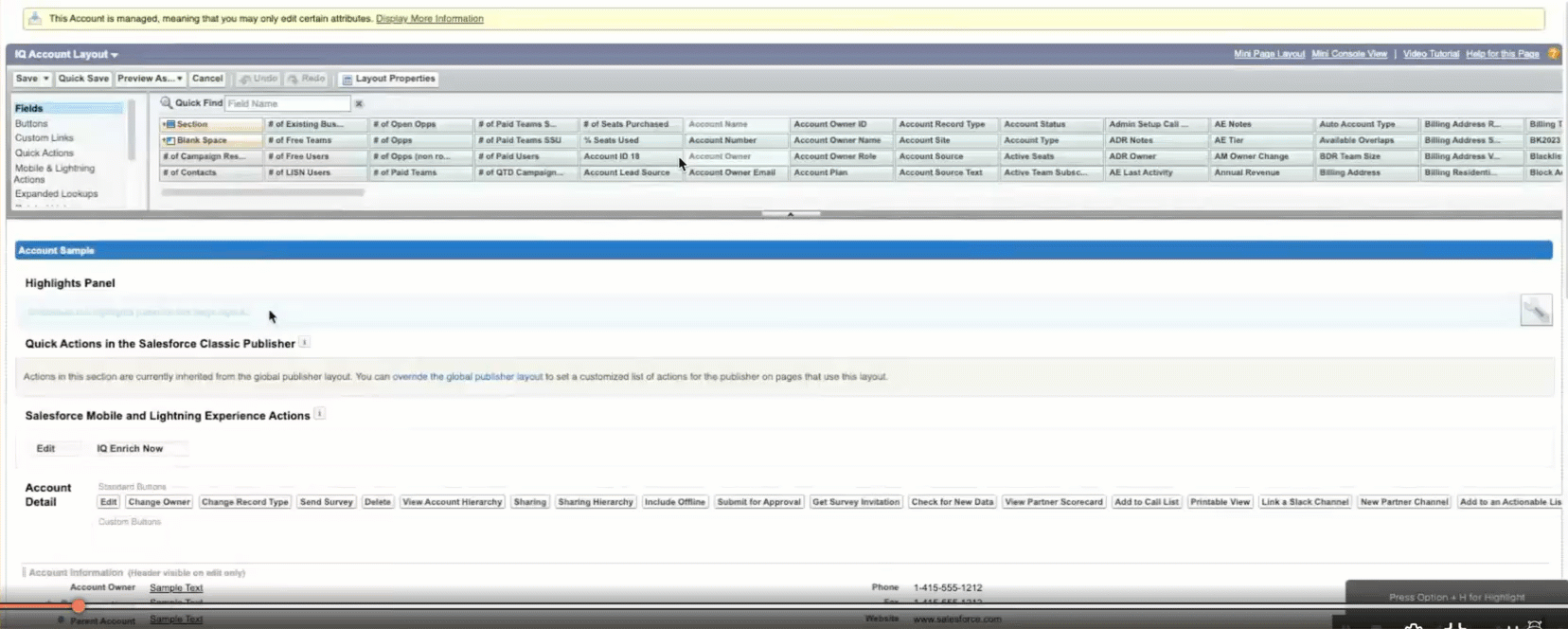The height and width of the screenshot is (629, 1568).
Task: Click the orange help question mark icon
Action: click(1553, 54)
